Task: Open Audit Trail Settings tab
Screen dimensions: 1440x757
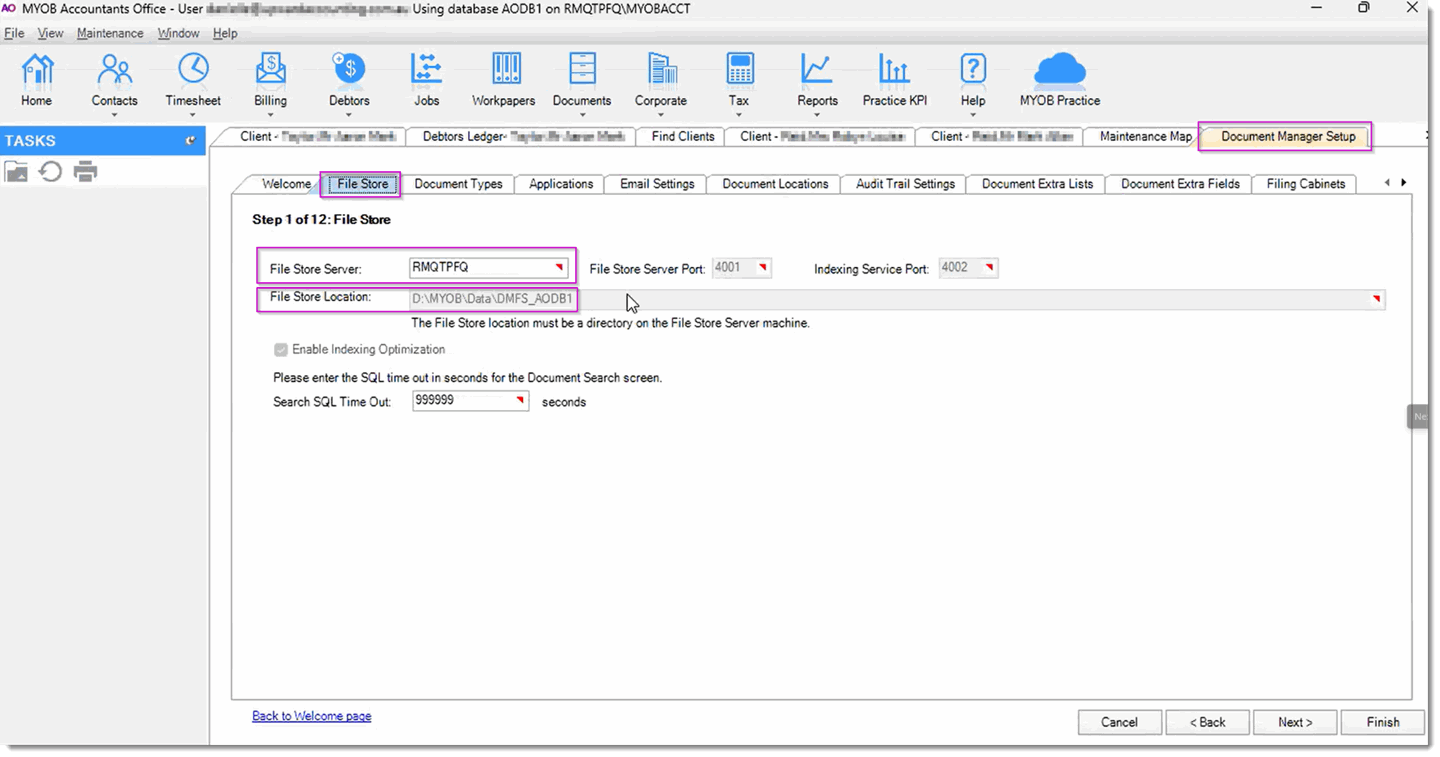Action: pos(905,184)
